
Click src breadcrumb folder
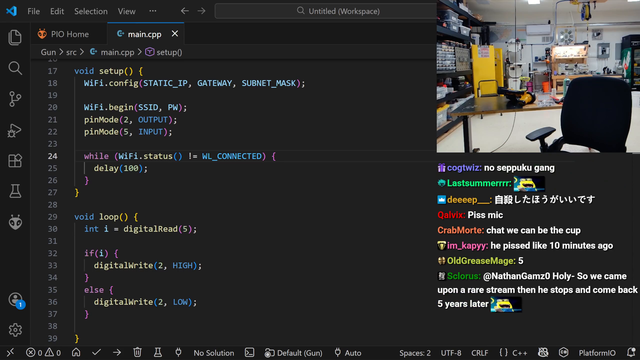click(x=71, y=52)
